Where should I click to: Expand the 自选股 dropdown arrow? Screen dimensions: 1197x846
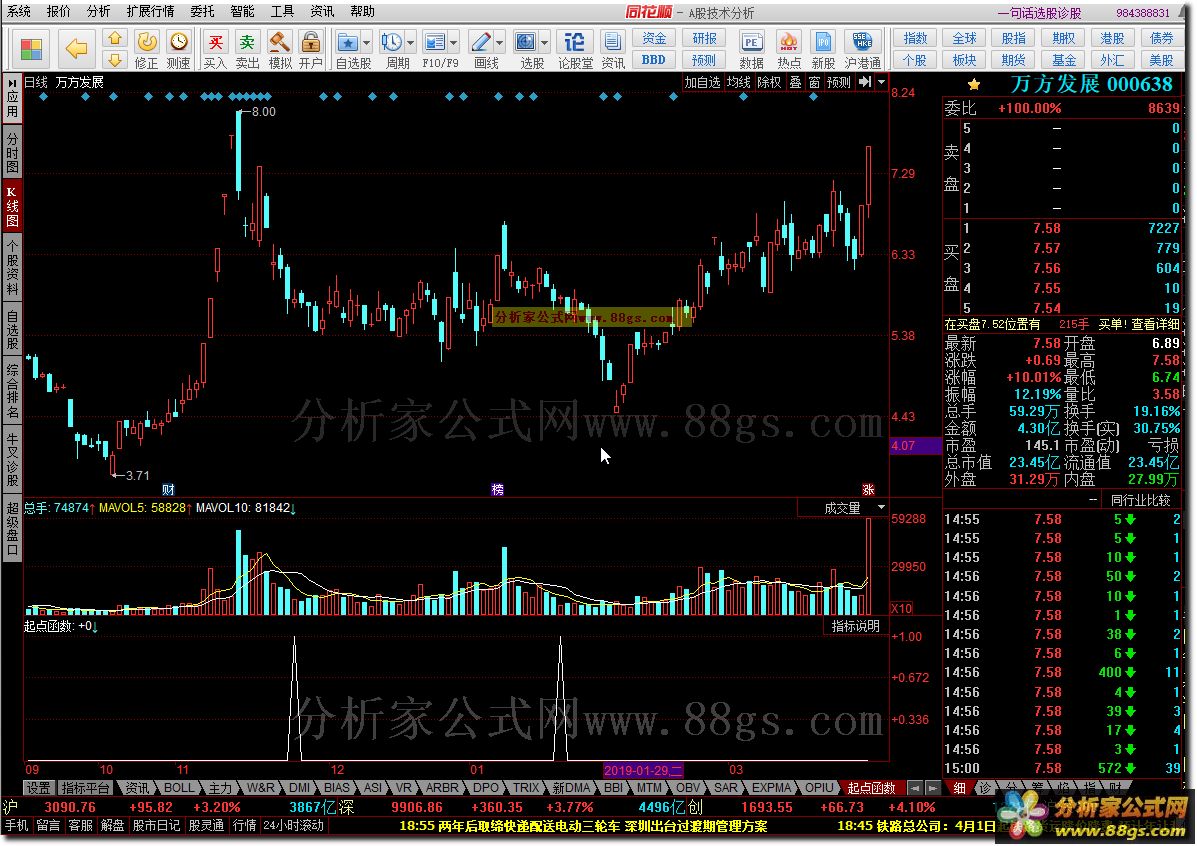coord(367,43)
